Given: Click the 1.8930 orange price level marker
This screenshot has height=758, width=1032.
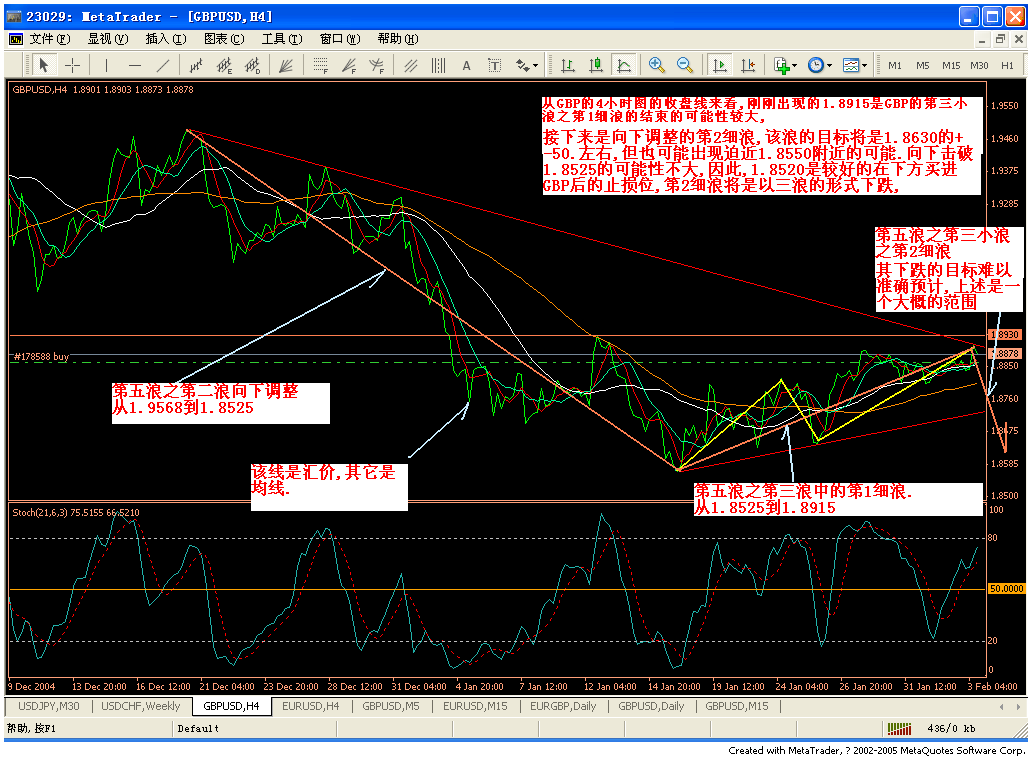Looking at the screenshot, I should point(1004,335).
